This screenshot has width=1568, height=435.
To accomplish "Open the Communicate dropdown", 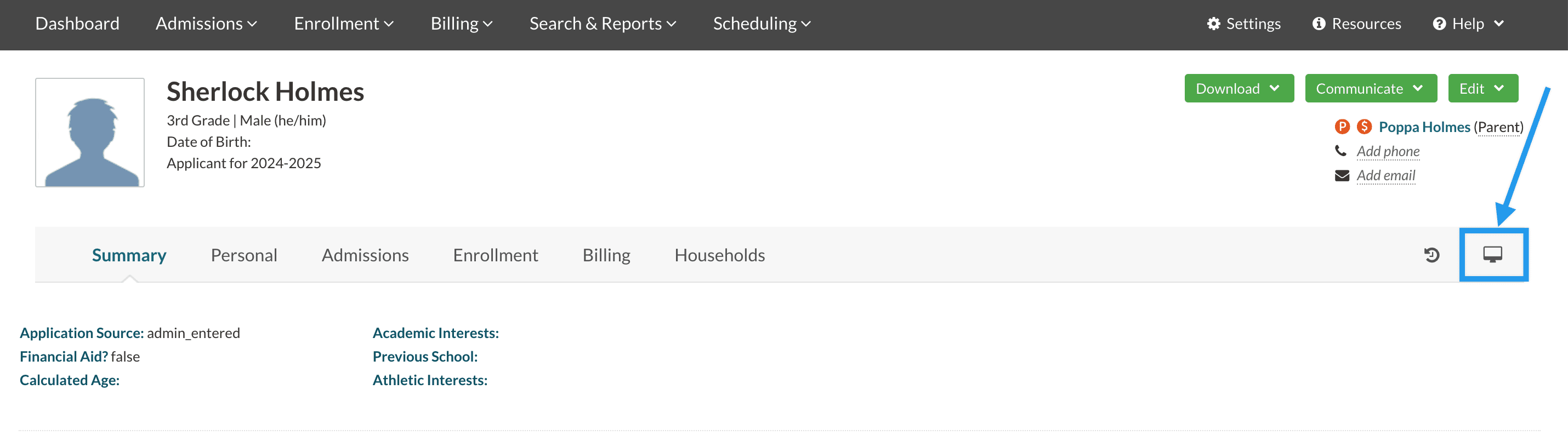I will [x=1370, y=88].
